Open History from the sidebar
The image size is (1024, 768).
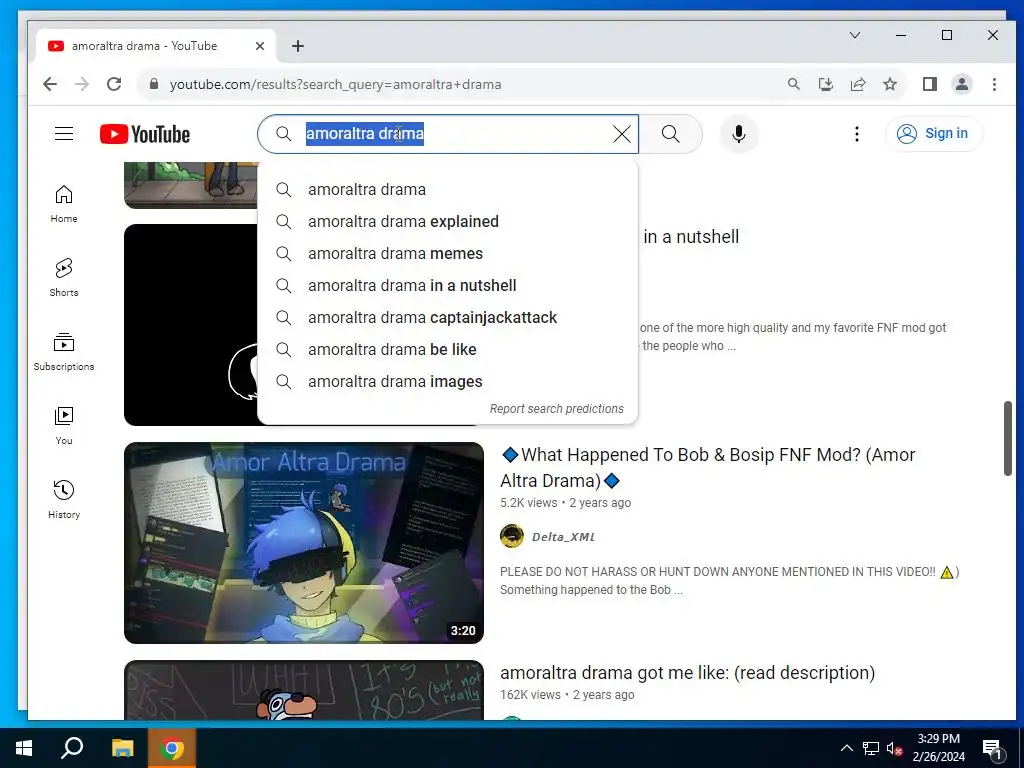click(x=64, y=500)
